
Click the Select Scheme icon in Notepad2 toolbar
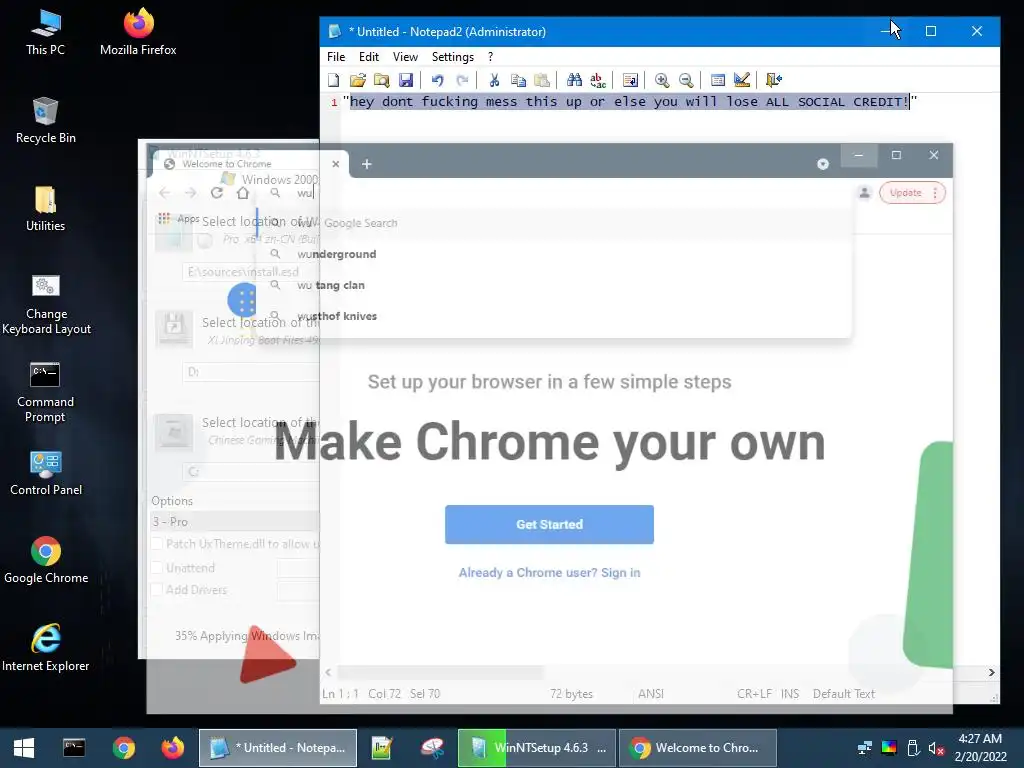[718, 80]
